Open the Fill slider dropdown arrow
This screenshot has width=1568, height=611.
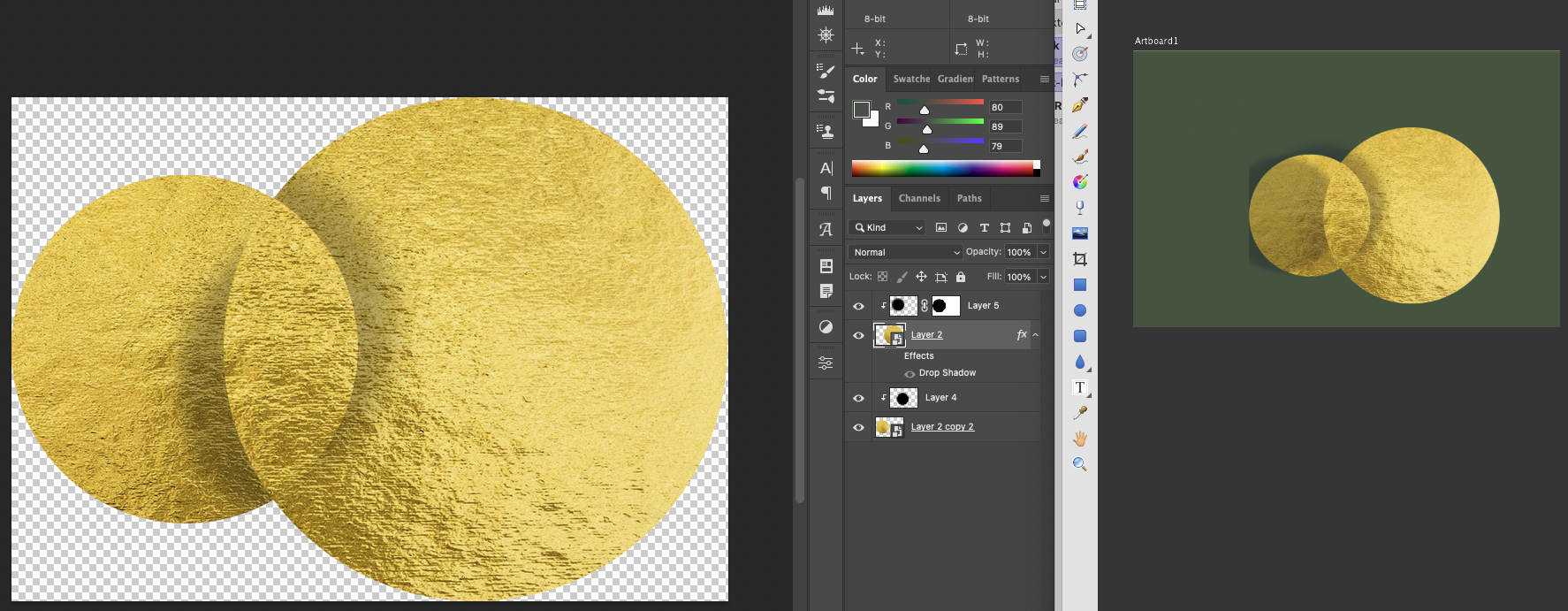tap(1043, 277)
